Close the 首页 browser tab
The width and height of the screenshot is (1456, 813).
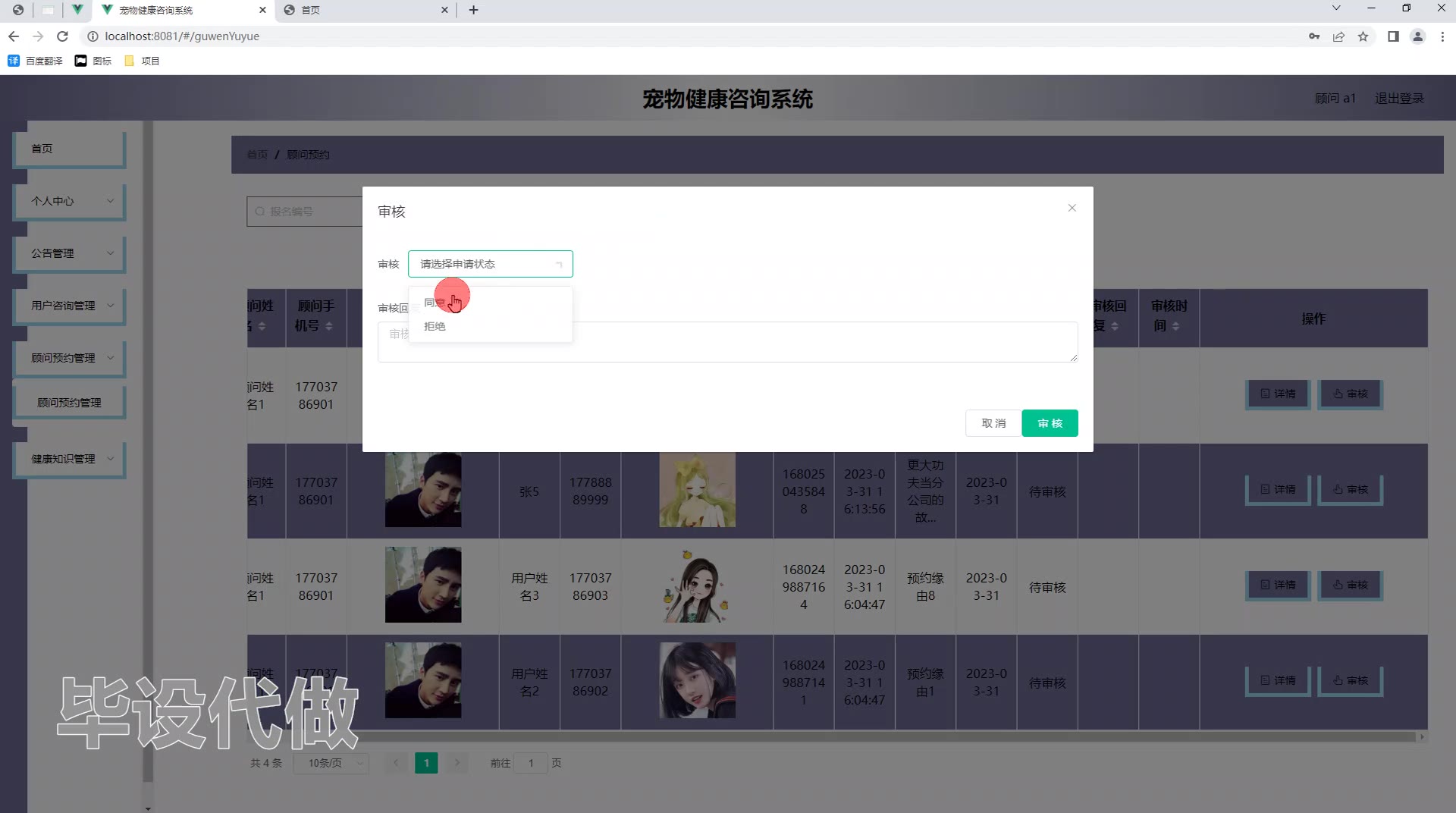pos(444,10)
